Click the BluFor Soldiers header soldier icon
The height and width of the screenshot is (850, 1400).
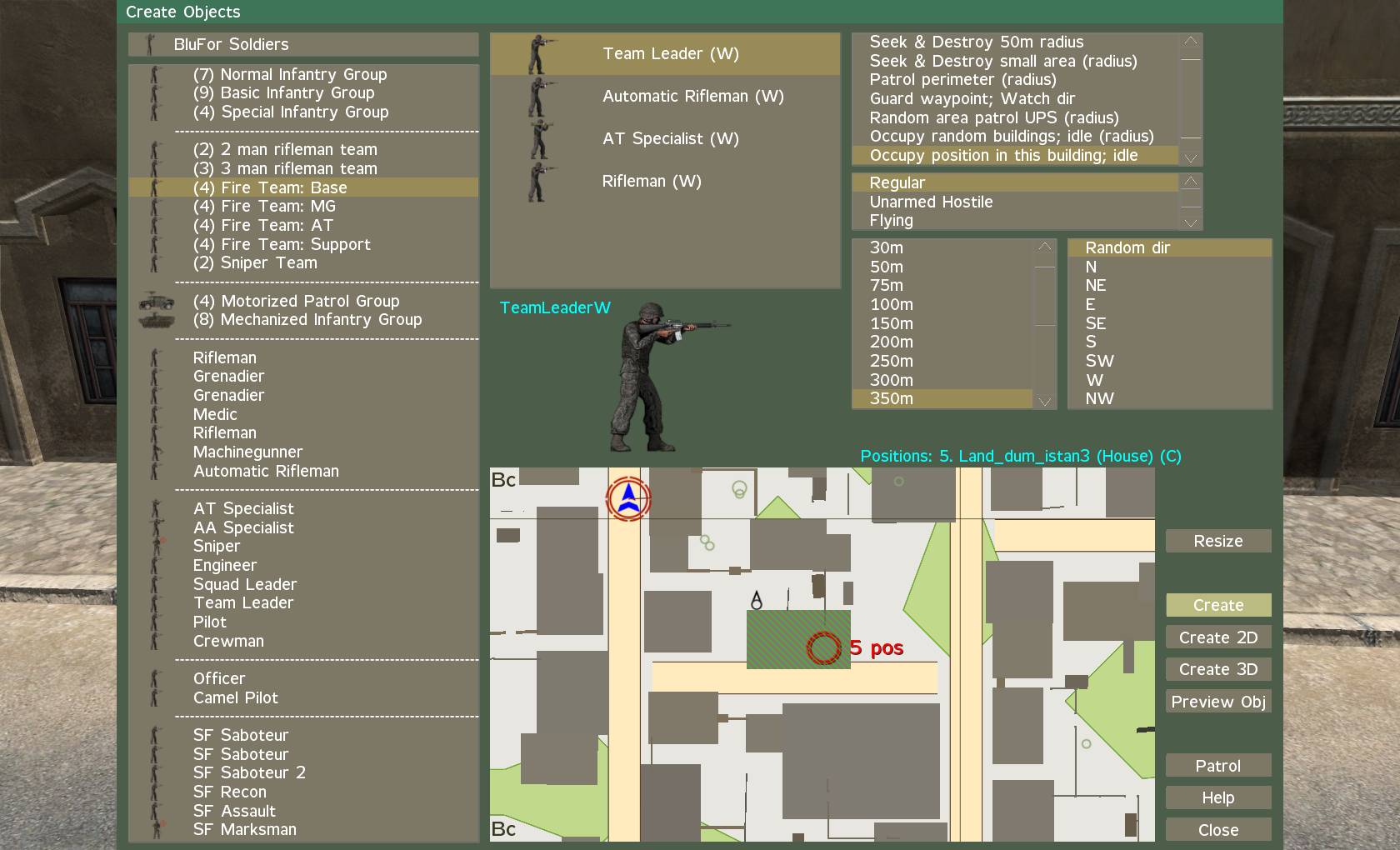click(151, 44)
